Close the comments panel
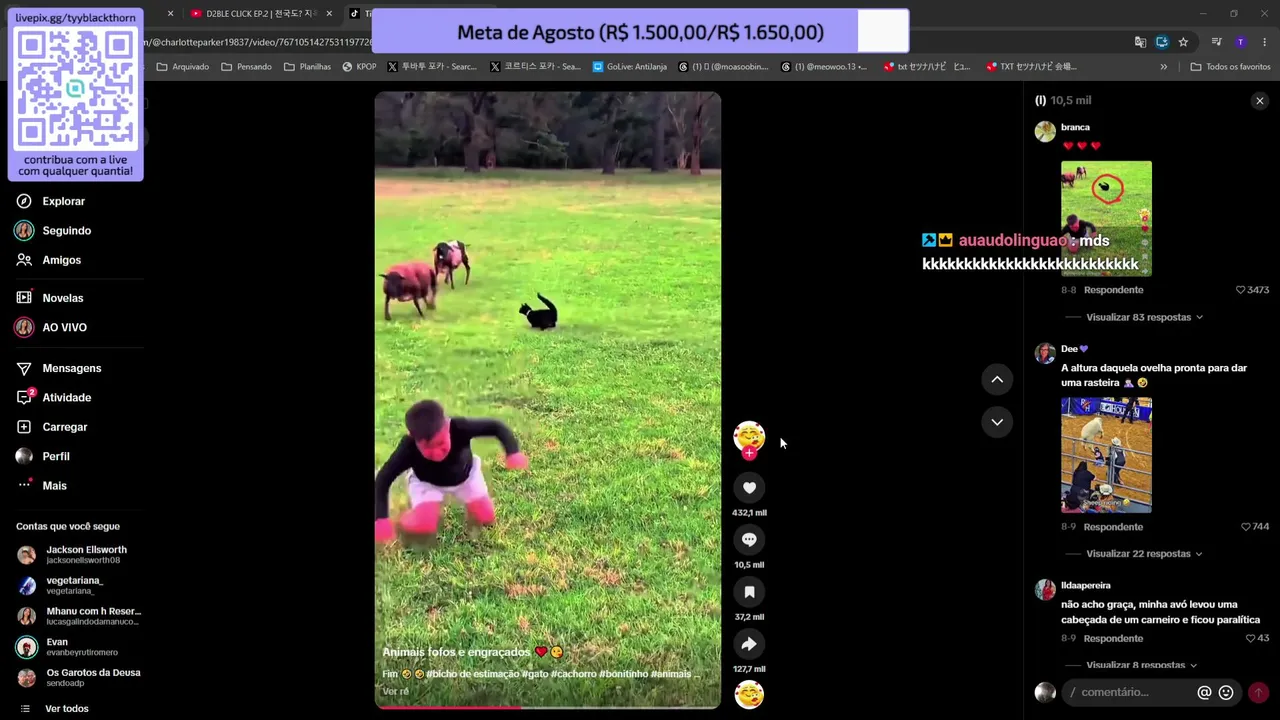Screen dimensions: 1280x720 (x=1260, y=101)
